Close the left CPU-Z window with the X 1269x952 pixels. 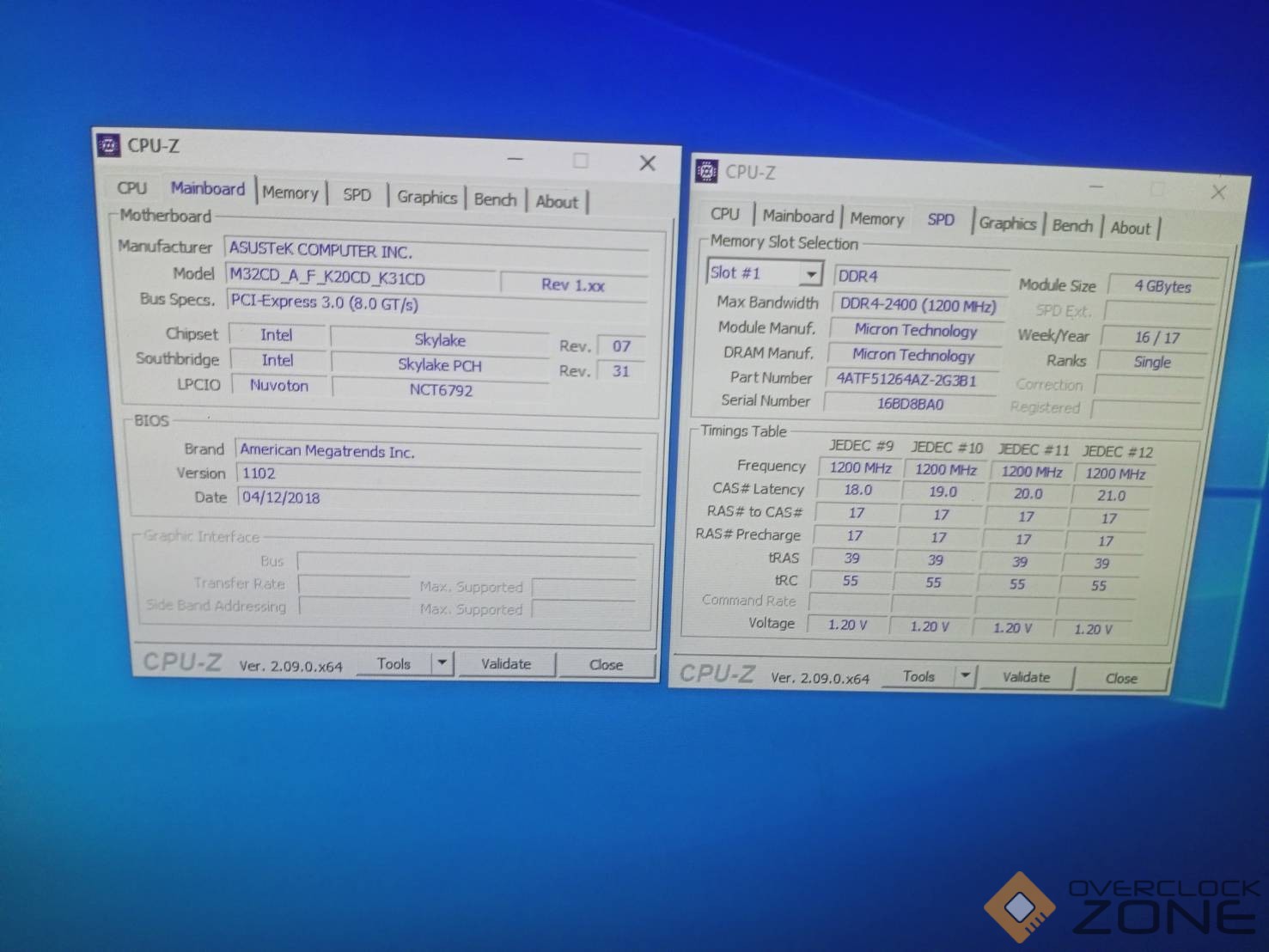648,163
